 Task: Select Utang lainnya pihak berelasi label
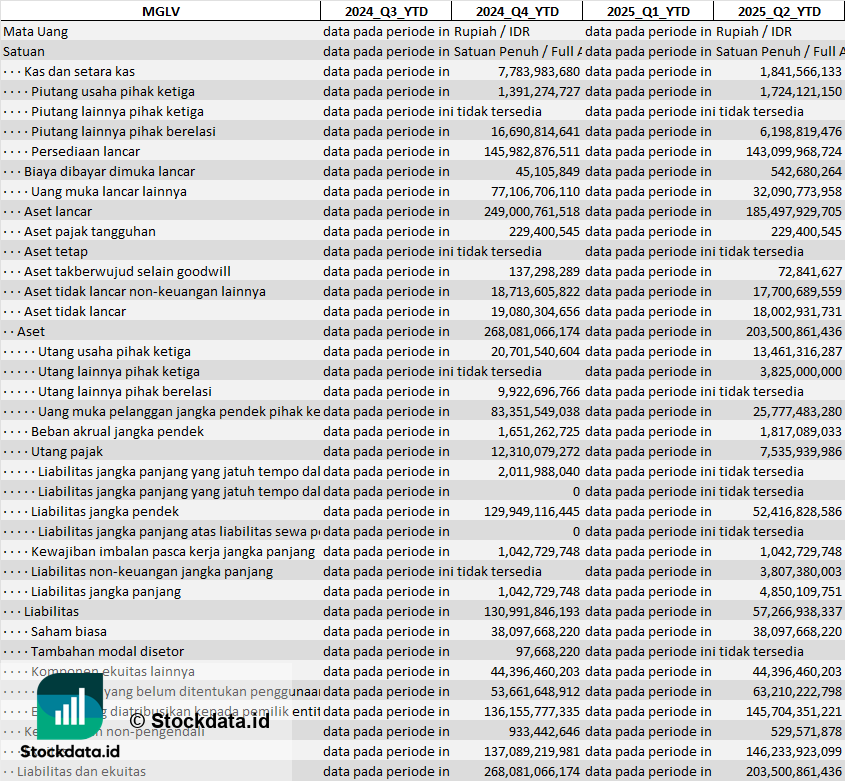pos(124,391)
